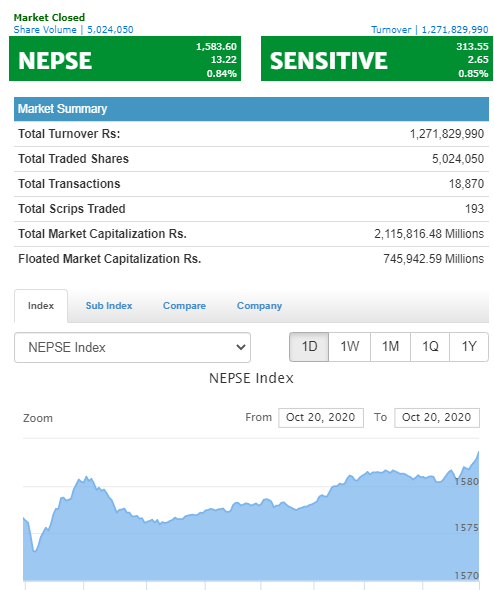Image resolution: width=494 pixels, height=590 pixels.
Task: Open the NEPSE Index dropdown arrow
Action: (x=241, y=347)
